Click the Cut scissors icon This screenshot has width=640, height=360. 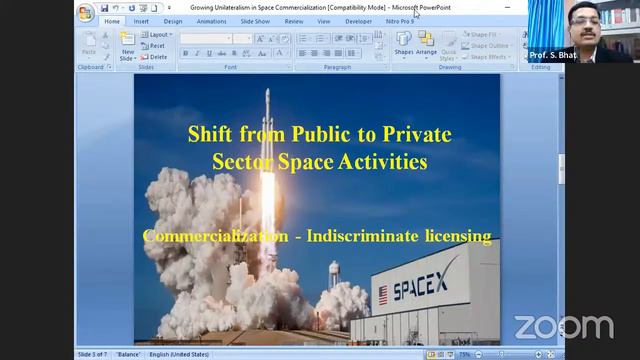(x=106, y=36)
